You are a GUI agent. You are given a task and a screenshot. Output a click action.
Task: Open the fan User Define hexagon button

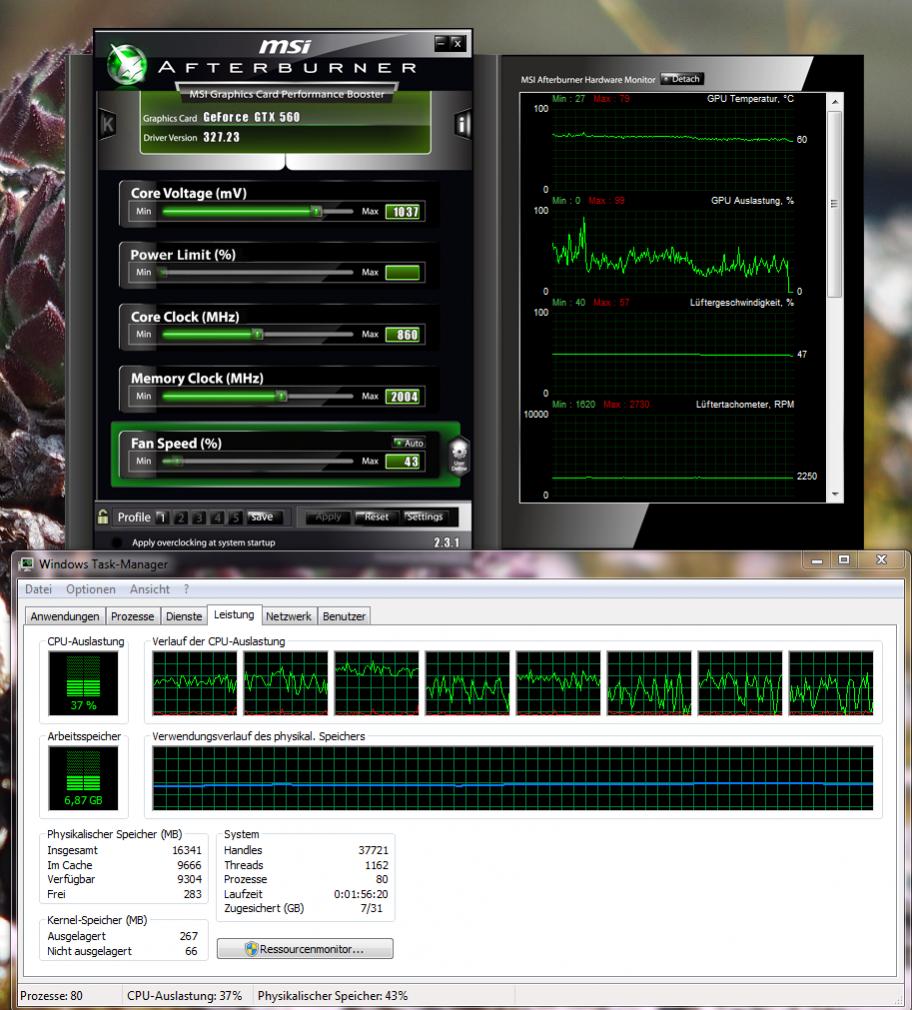coord(459,457)
